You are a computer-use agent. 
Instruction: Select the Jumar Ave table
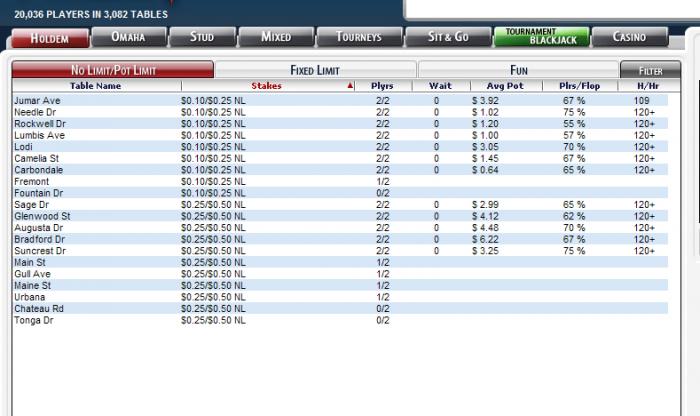340,100
